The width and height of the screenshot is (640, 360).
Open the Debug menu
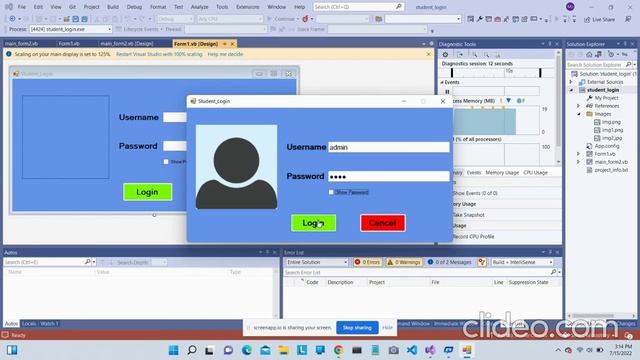134,7
